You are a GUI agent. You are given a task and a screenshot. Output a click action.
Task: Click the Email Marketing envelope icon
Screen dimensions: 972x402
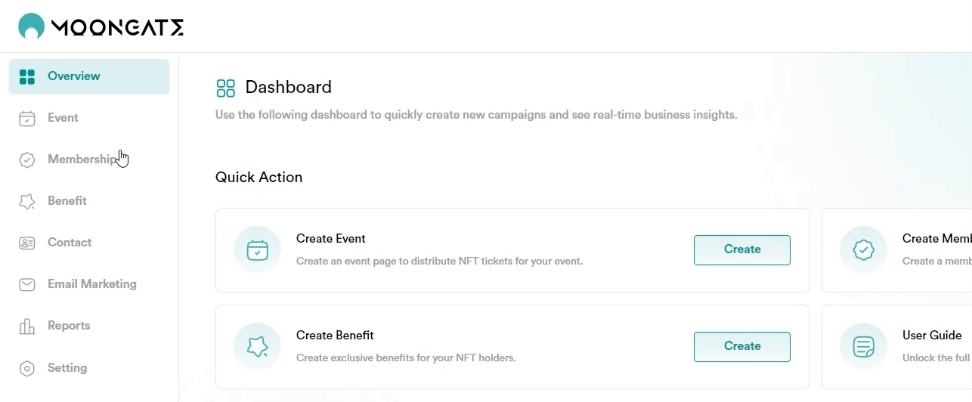27,285
